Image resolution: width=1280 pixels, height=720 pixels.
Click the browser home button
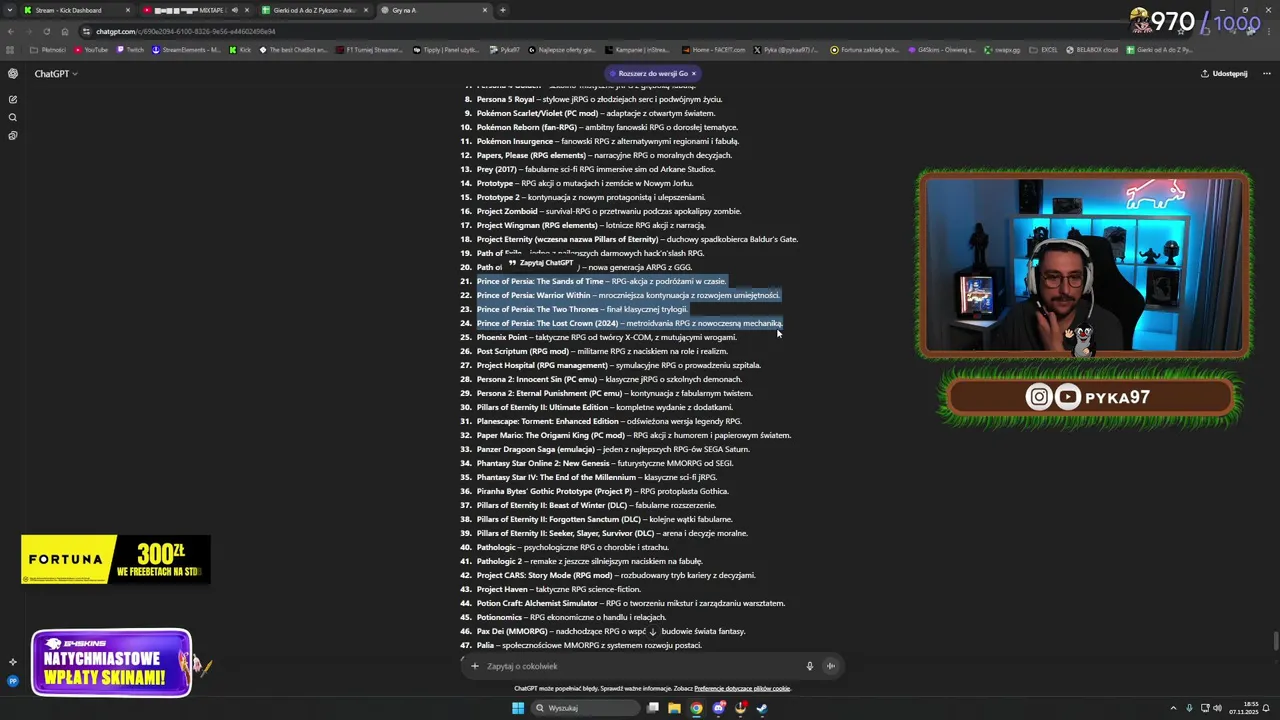(65, 31)
